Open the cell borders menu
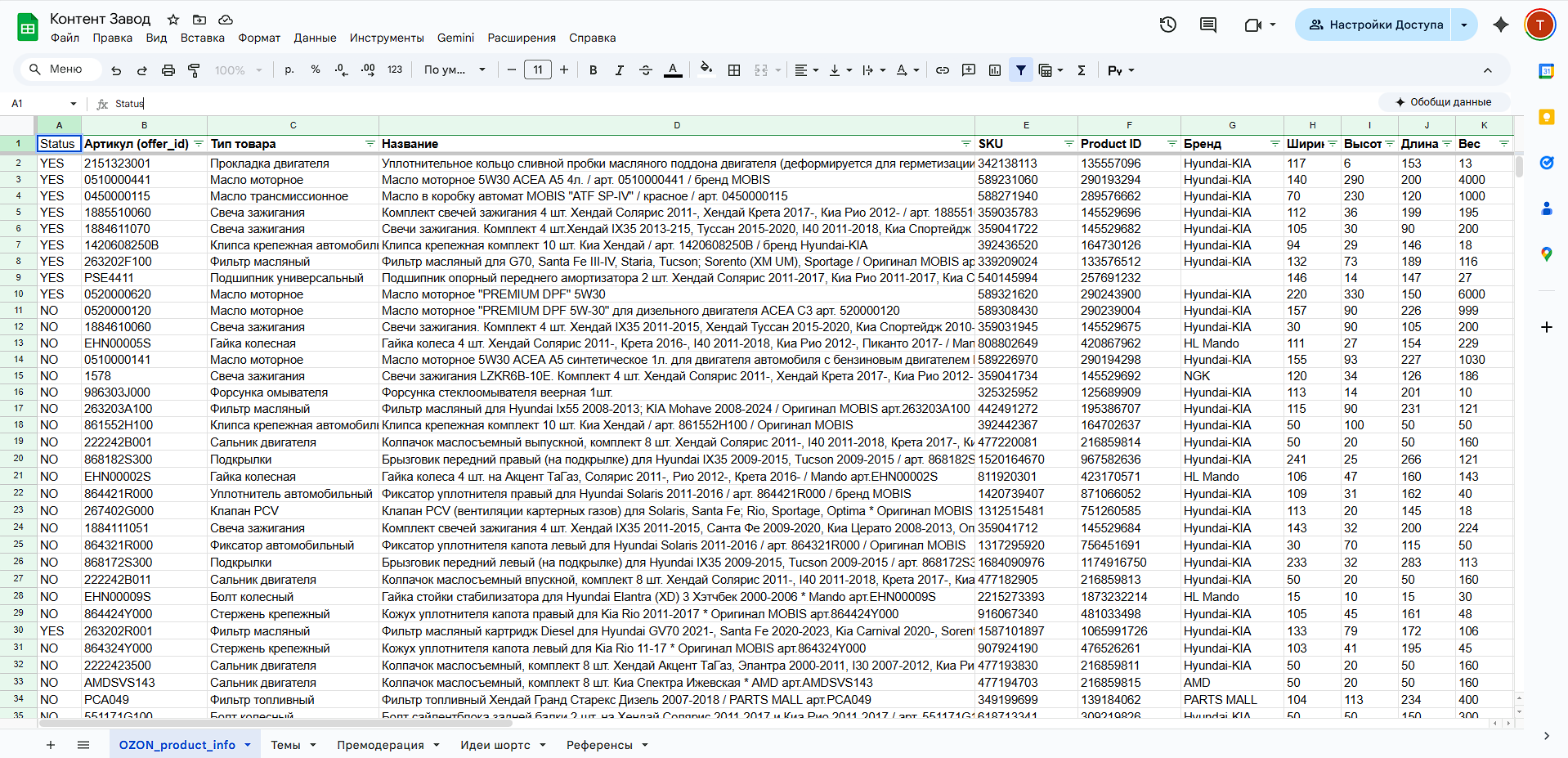Screen dimensions: 1568x758 pyautogui.click(x=734, y=70)
